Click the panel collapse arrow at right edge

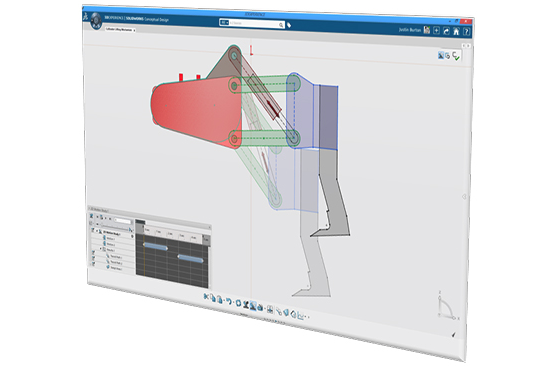[x=464, y=196]
